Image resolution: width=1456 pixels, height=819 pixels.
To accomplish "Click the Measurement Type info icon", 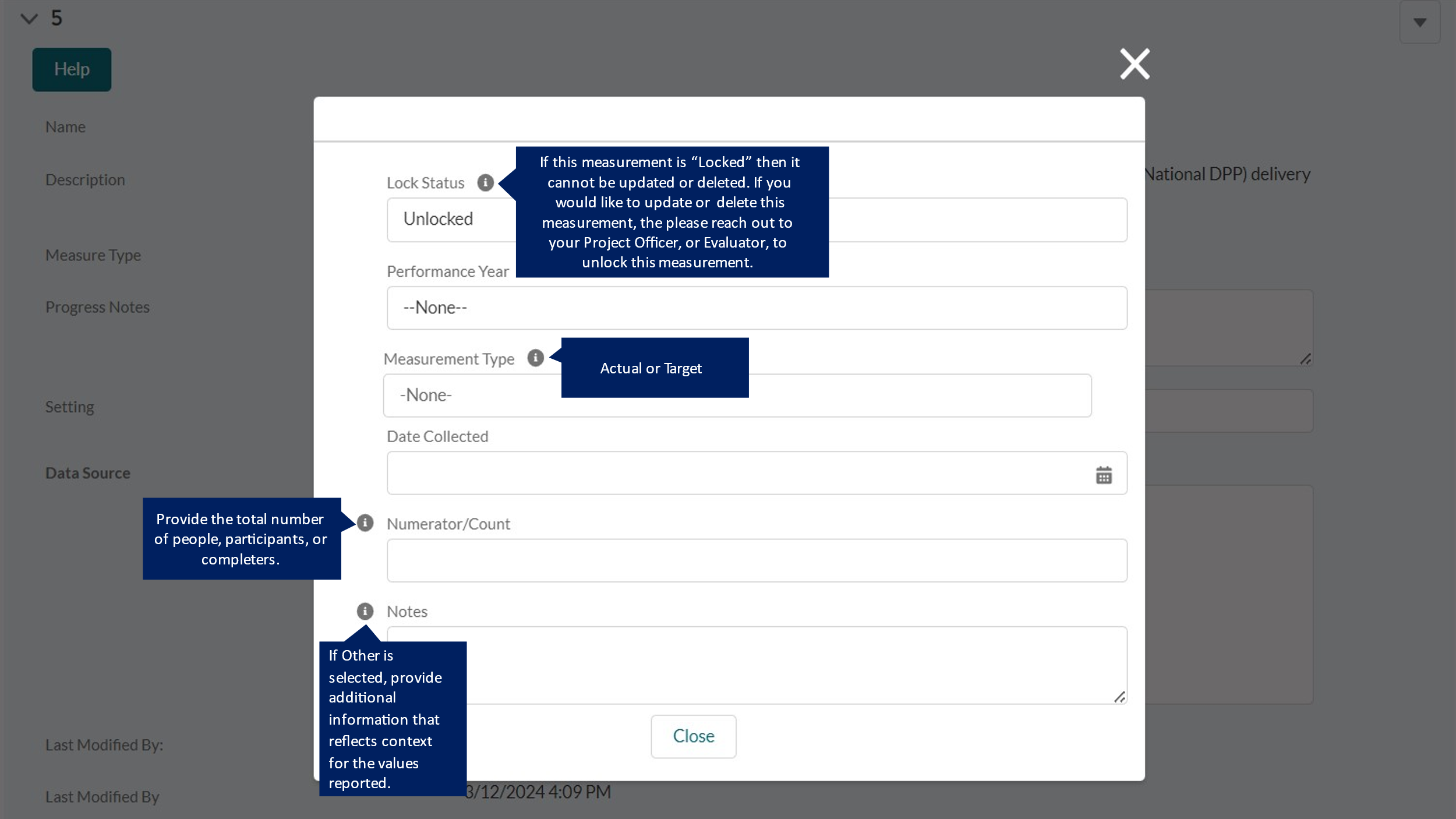I will [x=535, y=358].
